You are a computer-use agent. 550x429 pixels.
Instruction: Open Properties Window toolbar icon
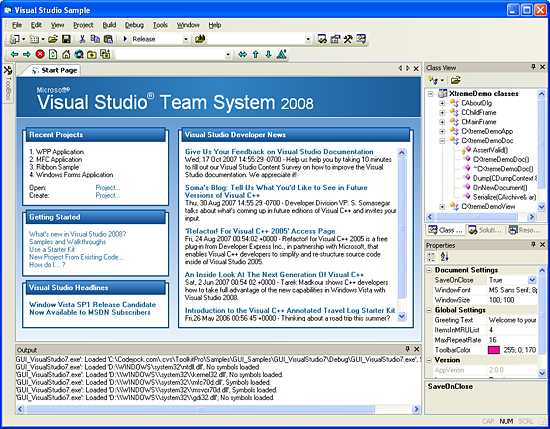point(335,39)
